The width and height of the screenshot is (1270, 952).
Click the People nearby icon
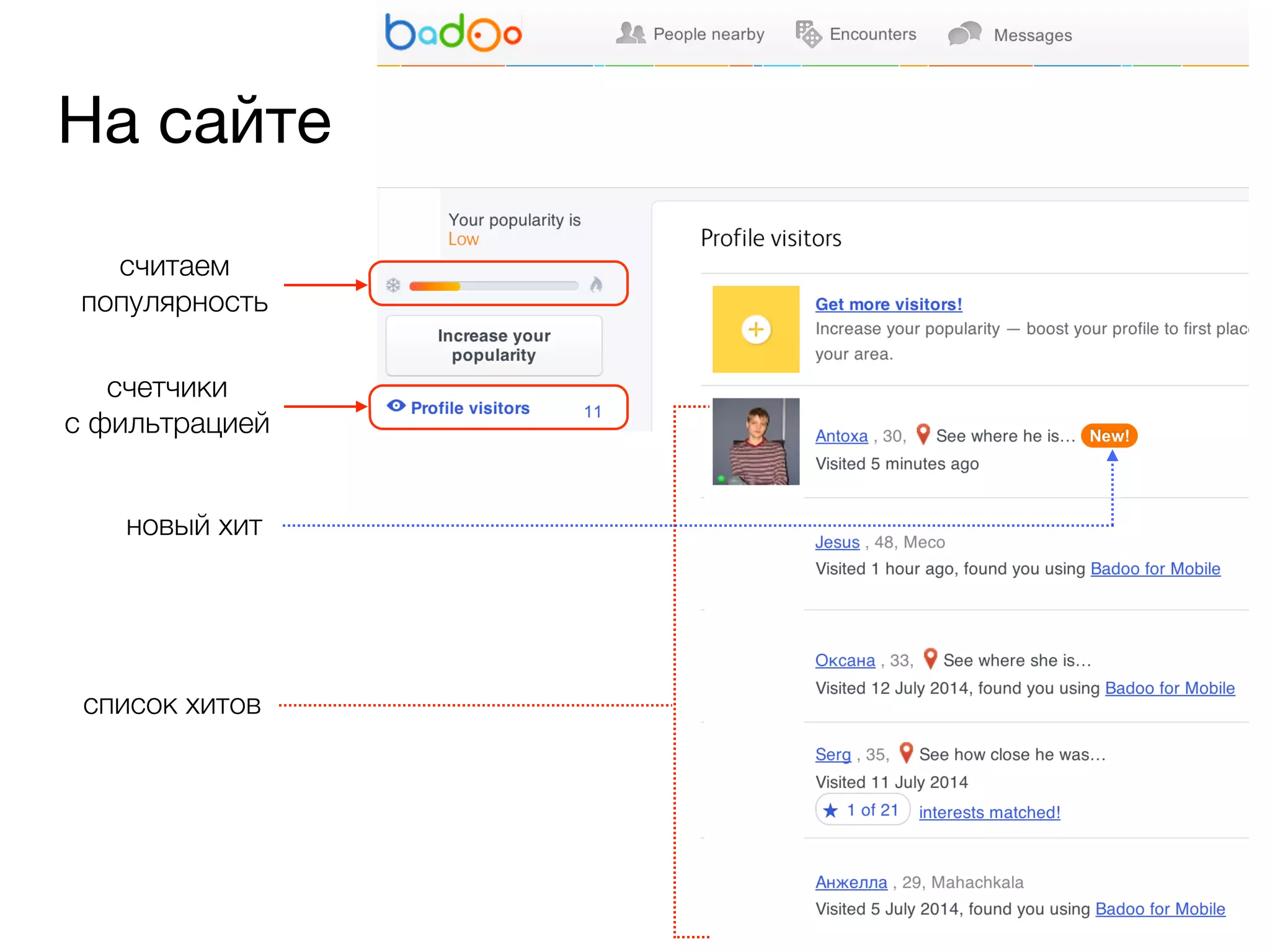(x=631, y=33)
